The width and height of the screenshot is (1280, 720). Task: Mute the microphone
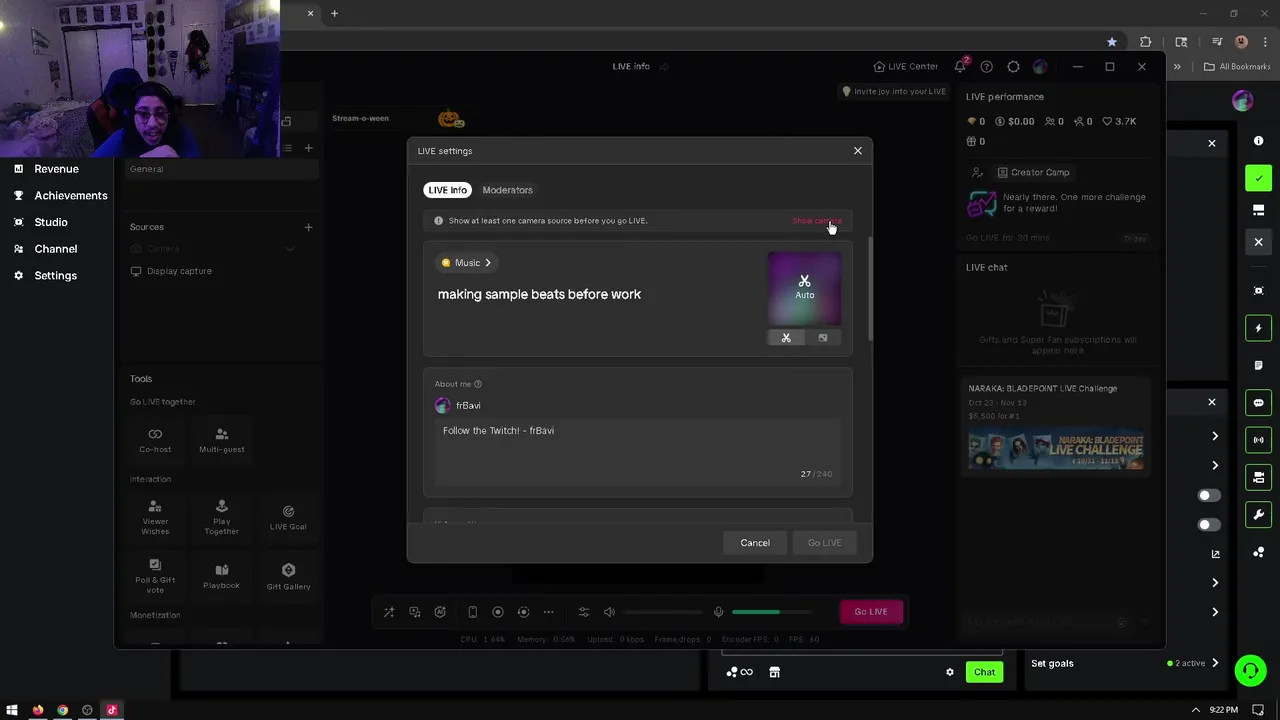(718, 612)
